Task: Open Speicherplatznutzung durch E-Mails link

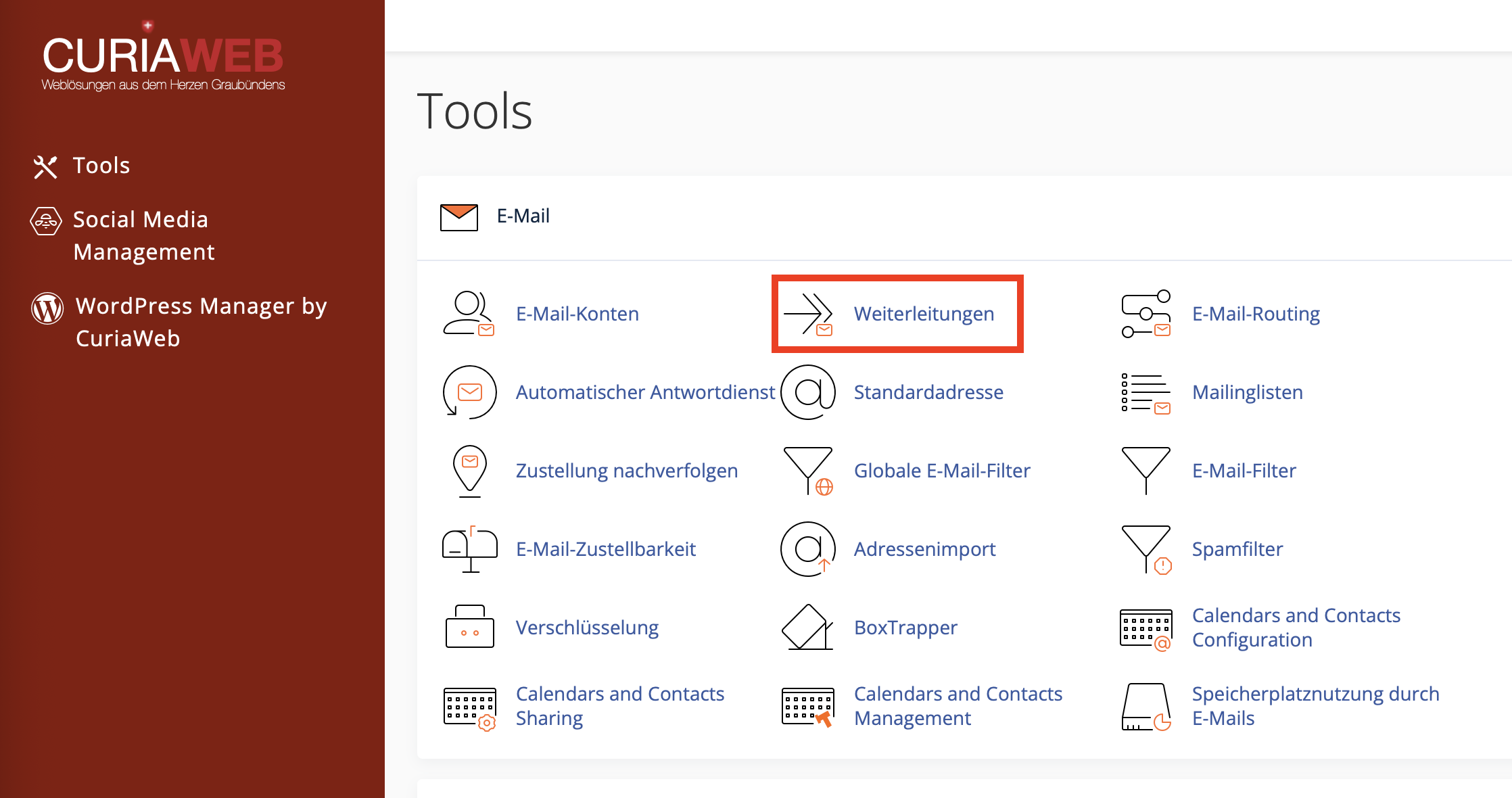Action: point(1316,706)
